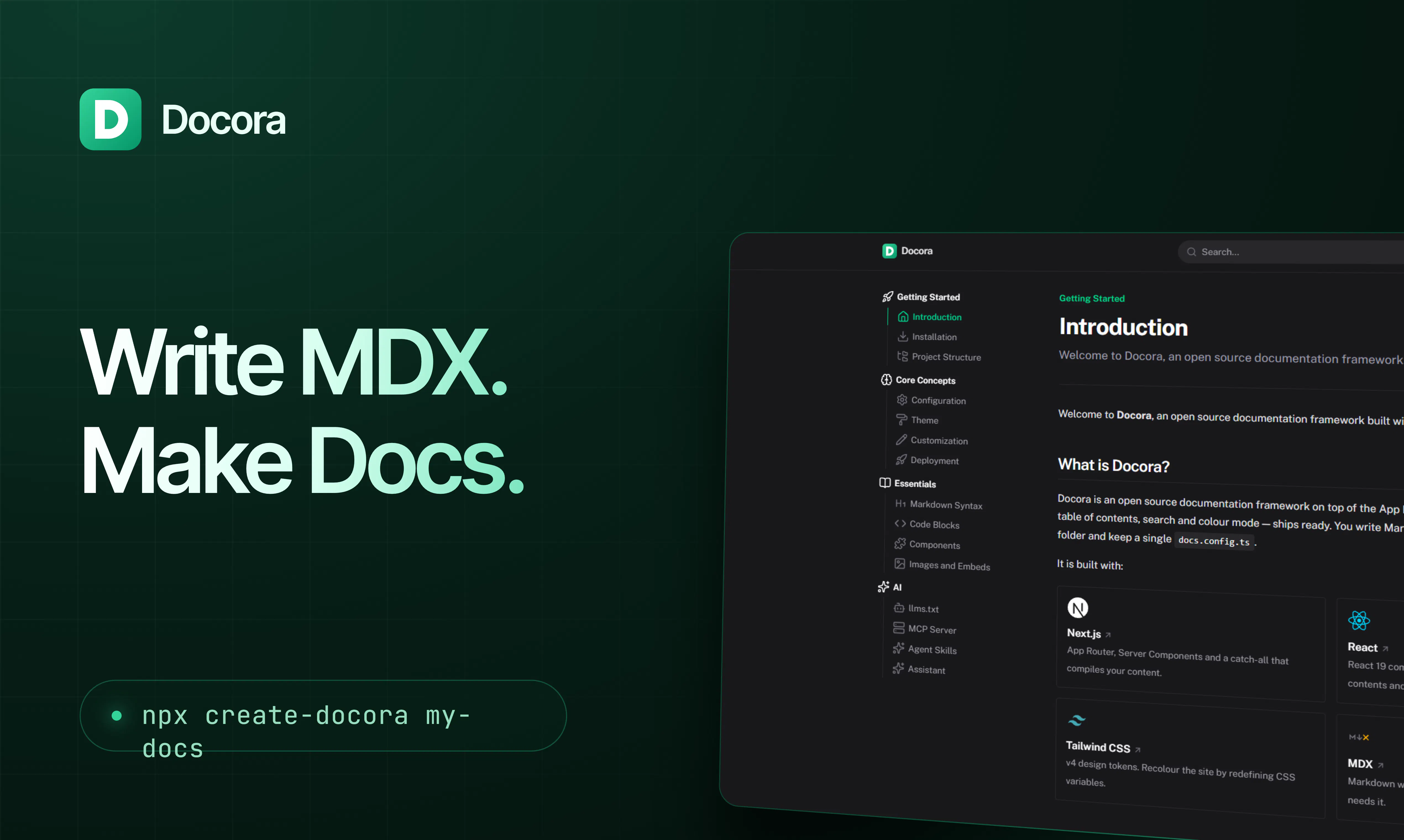Click the server icon next to MCP Server
1404x840 pixels.
(x=899, y=628)
